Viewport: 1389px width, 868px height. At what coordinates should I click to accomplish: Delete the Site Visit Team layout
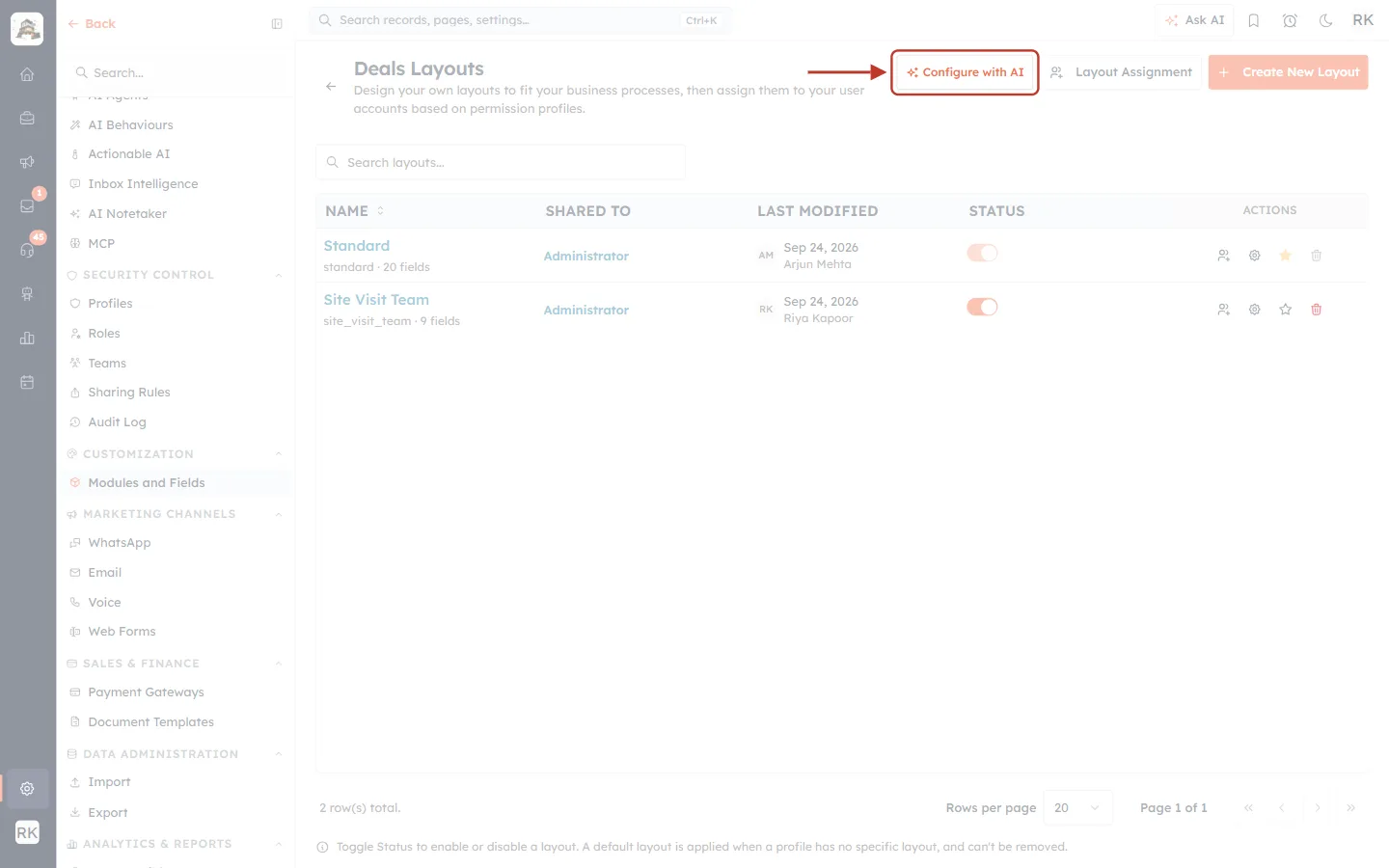pos(1317,310)
